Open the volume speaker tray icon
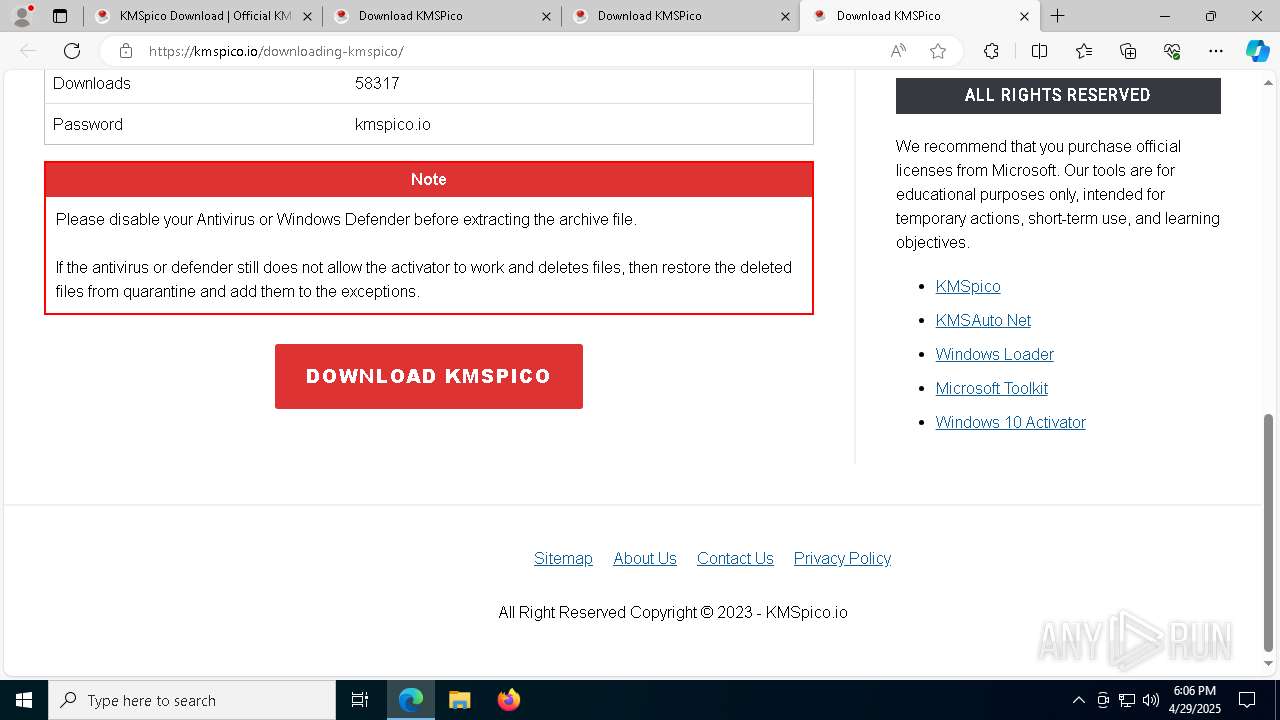 tap(1151, 700)
